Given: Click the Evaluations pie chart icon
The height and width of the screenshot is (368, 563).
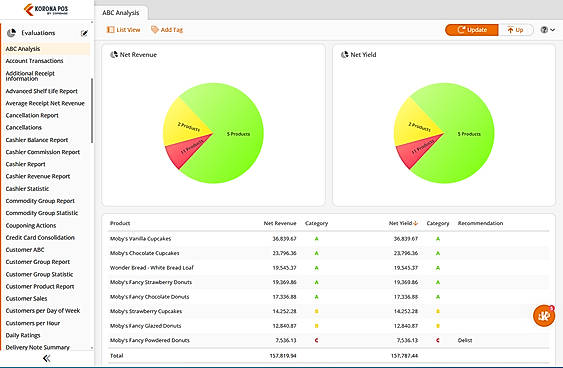Looking at the screenshot, I should [x=11, y=33].
